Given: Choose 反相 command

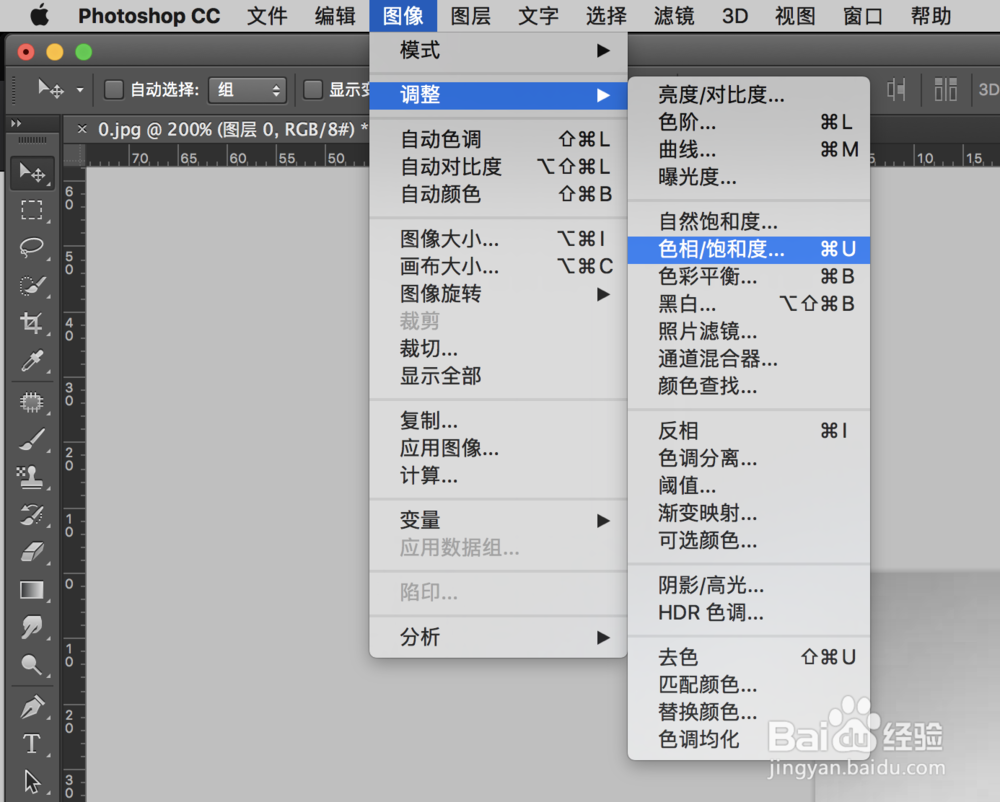Looking at the screenshot, I should 749,431.
